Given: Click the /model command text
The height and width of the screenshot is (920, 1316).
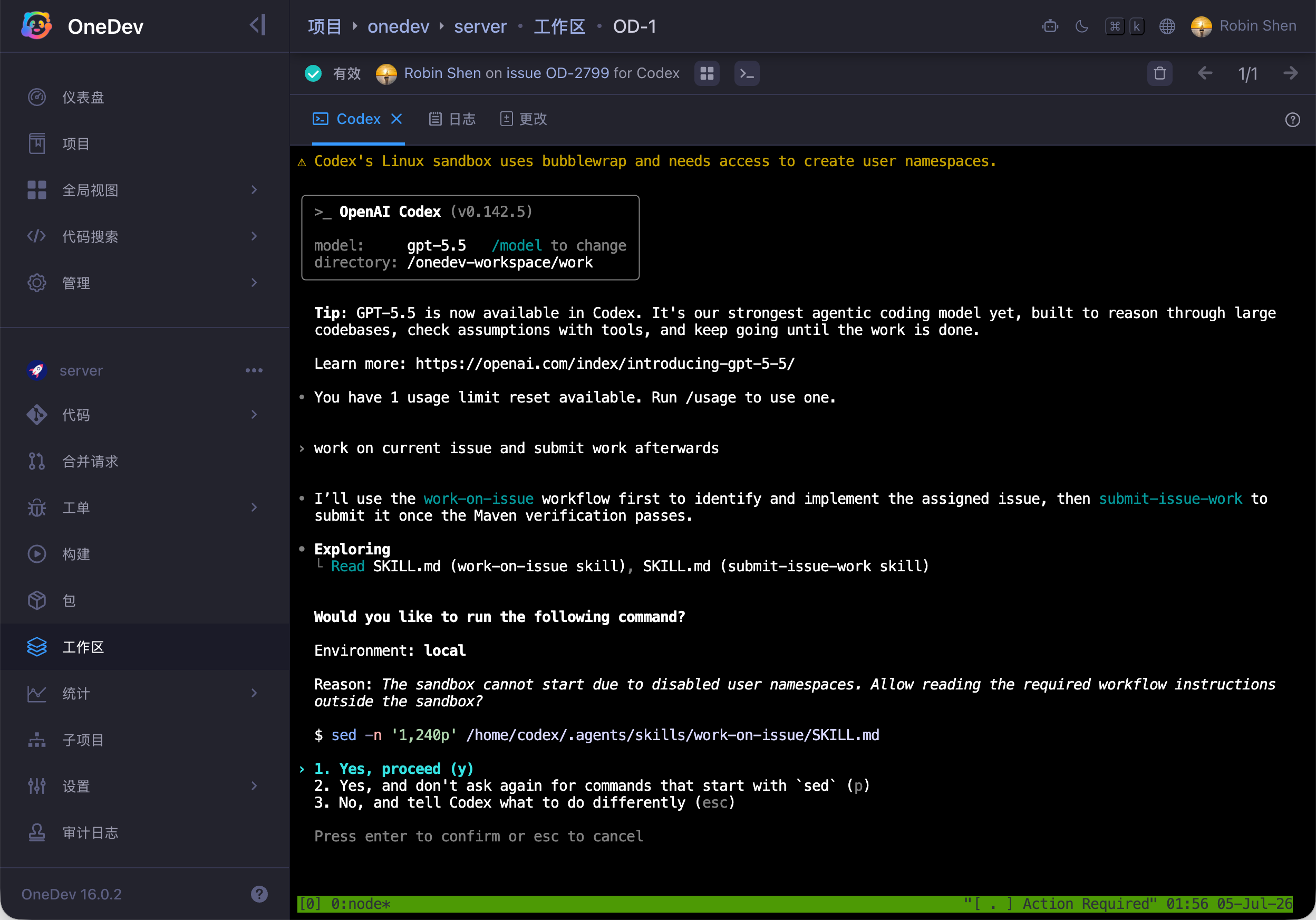Looking at the screenshot, I should pyautogui.click(x=516, y=245).
